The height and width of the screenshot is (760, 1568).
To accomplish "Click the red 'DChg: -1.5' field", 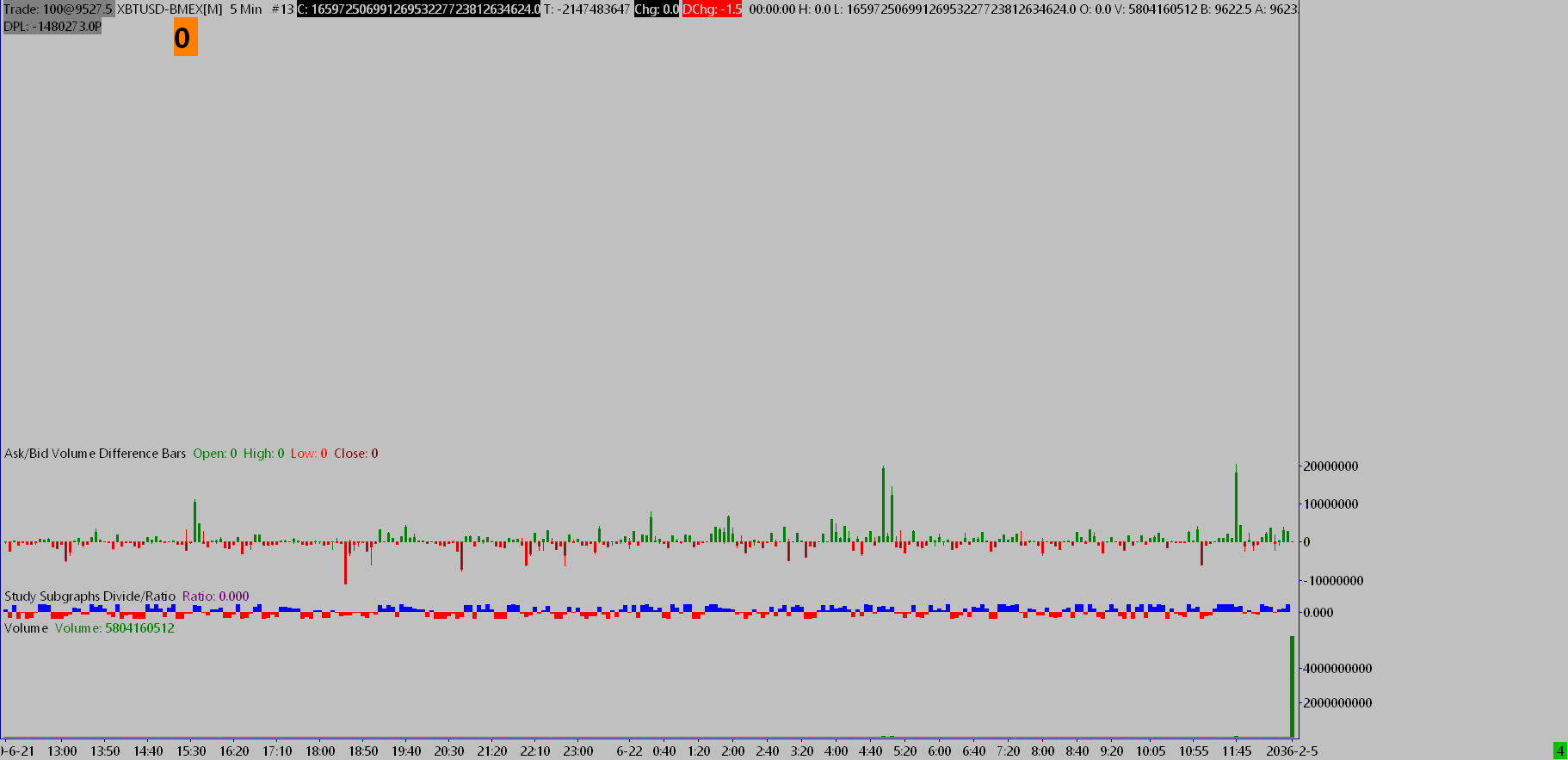I will pos(712,9).
